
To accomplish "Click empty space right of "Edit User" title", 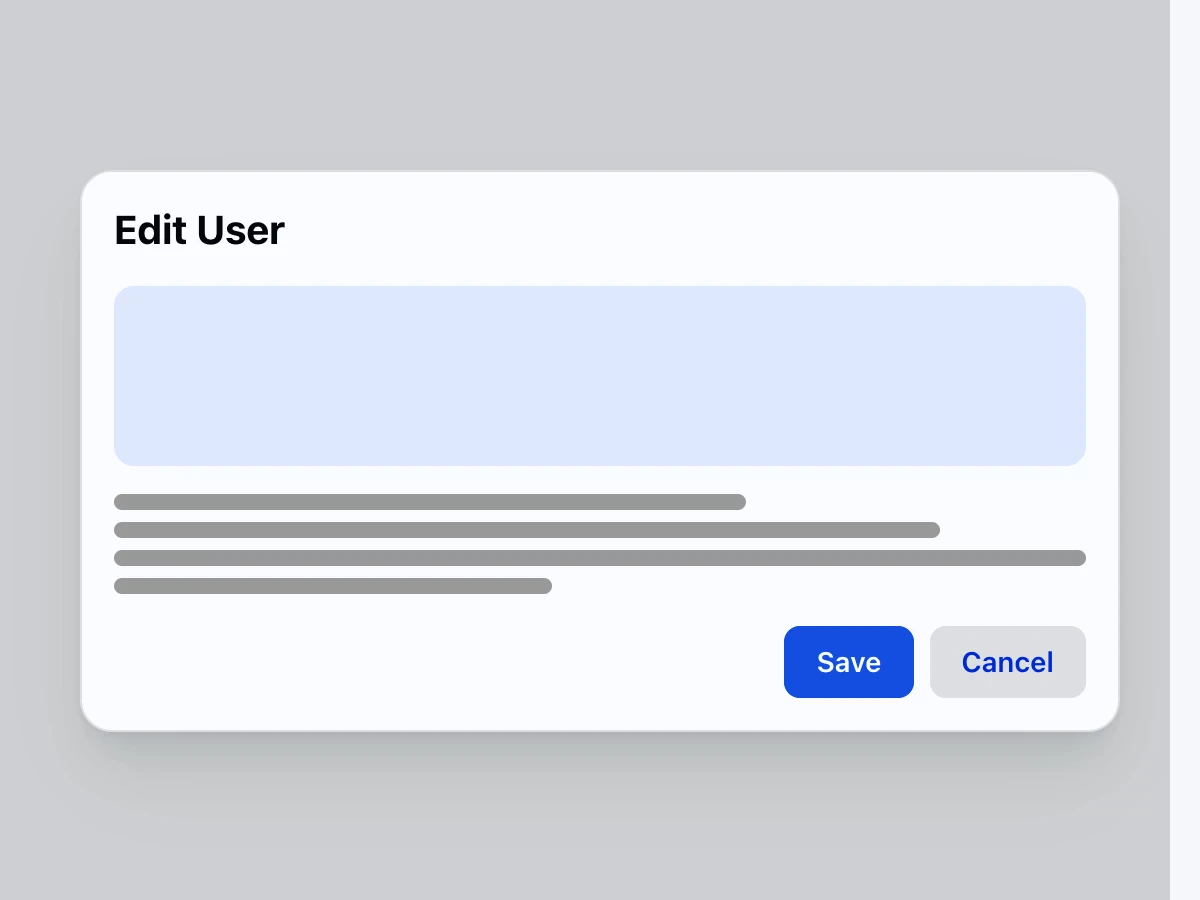I will [x=700, y=230].
